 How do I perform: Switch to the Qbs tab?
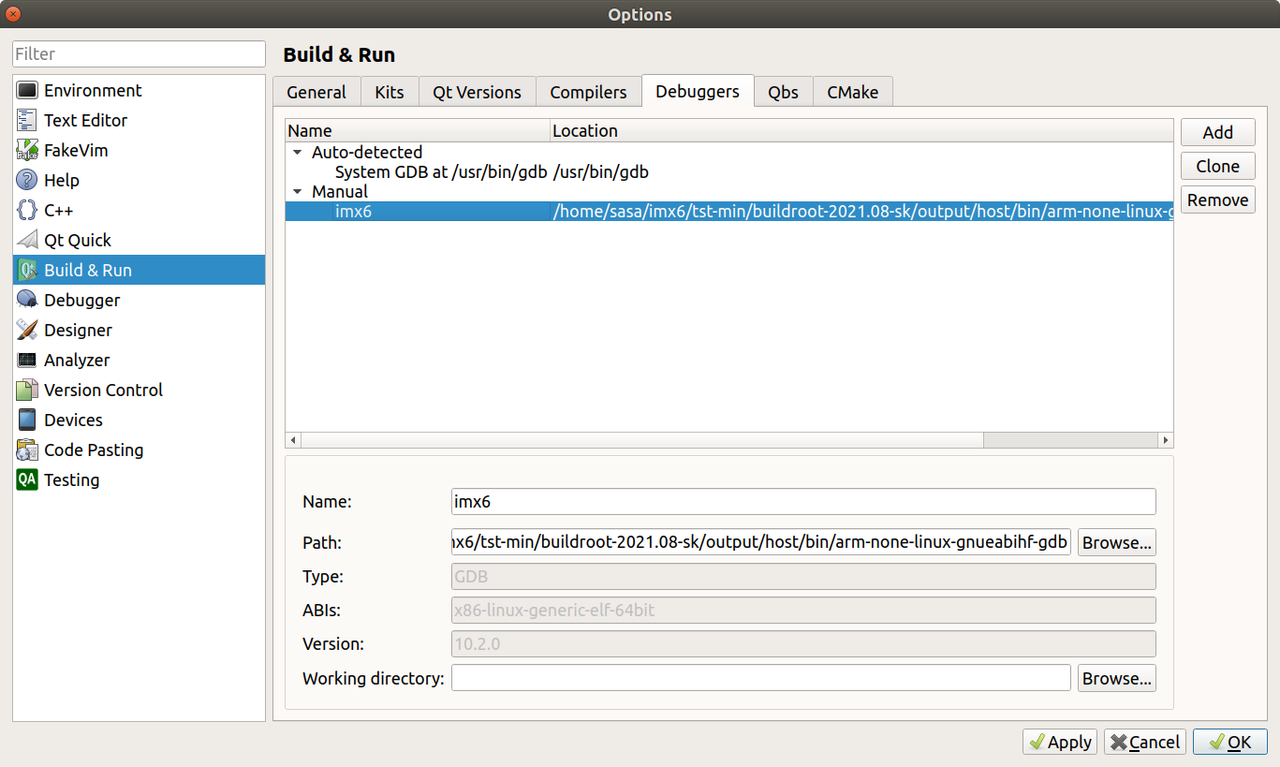(783, 92)
